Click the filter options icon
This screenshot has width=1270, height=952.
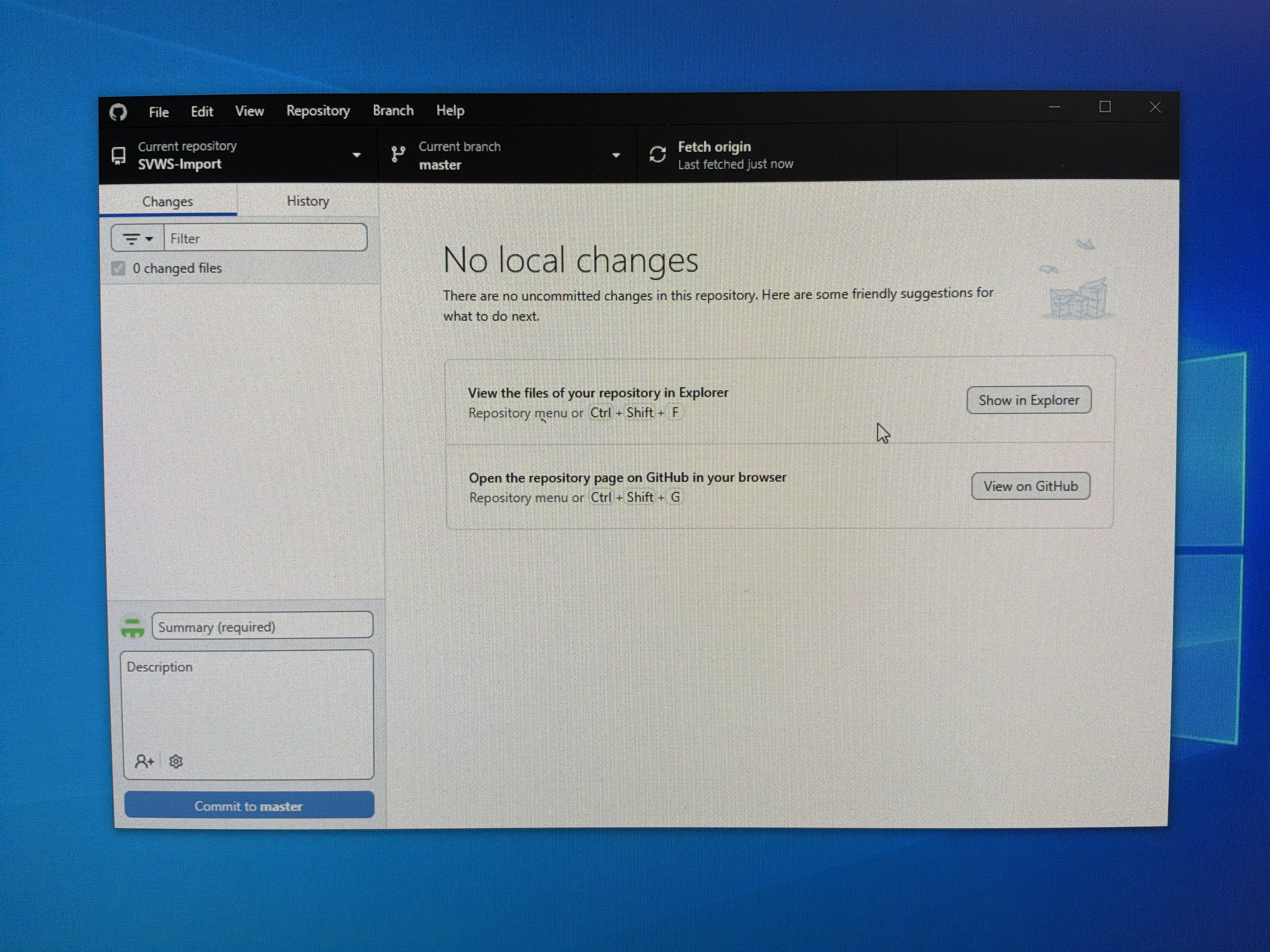[131, 239]
